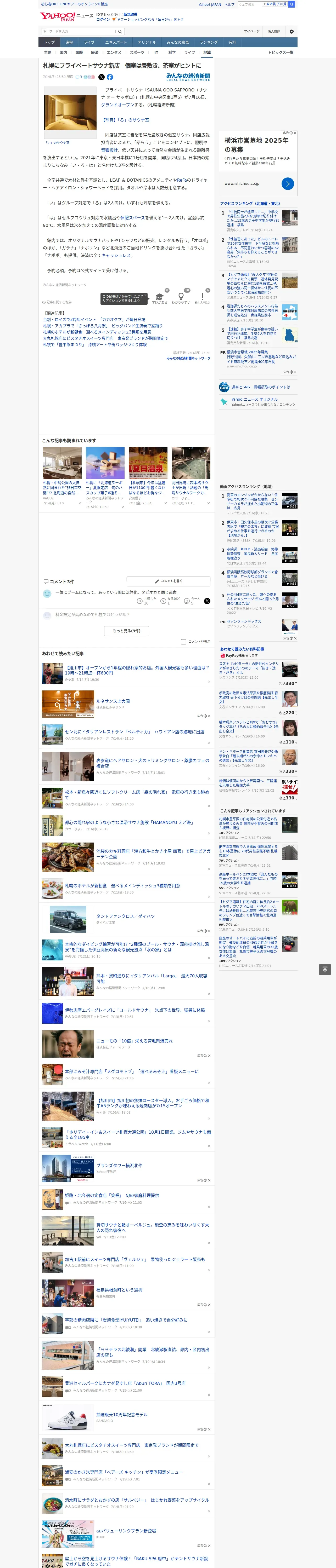
Task: Open the sauna room article photo
Action: pyautogui.click(x=70, y=113)
